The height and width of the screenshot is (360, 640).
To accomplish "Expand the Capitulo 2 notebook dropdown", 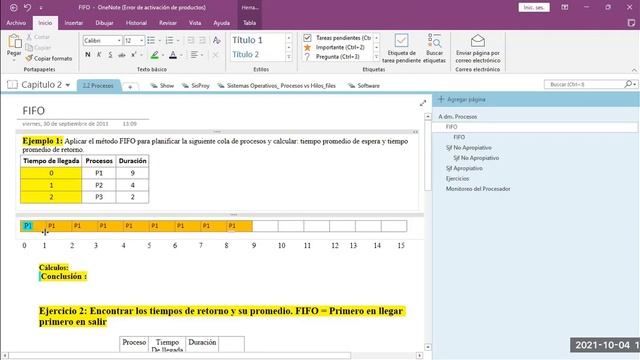I will click(x=68, y=85).
